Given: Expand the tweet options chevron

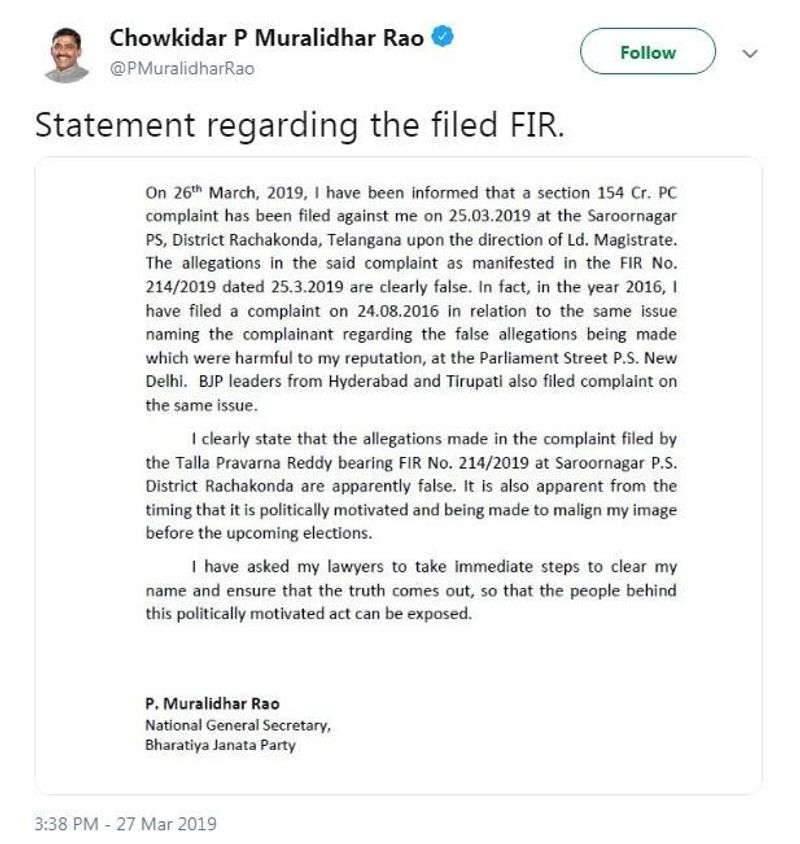Looking at the screenshot, I should 750,53.
